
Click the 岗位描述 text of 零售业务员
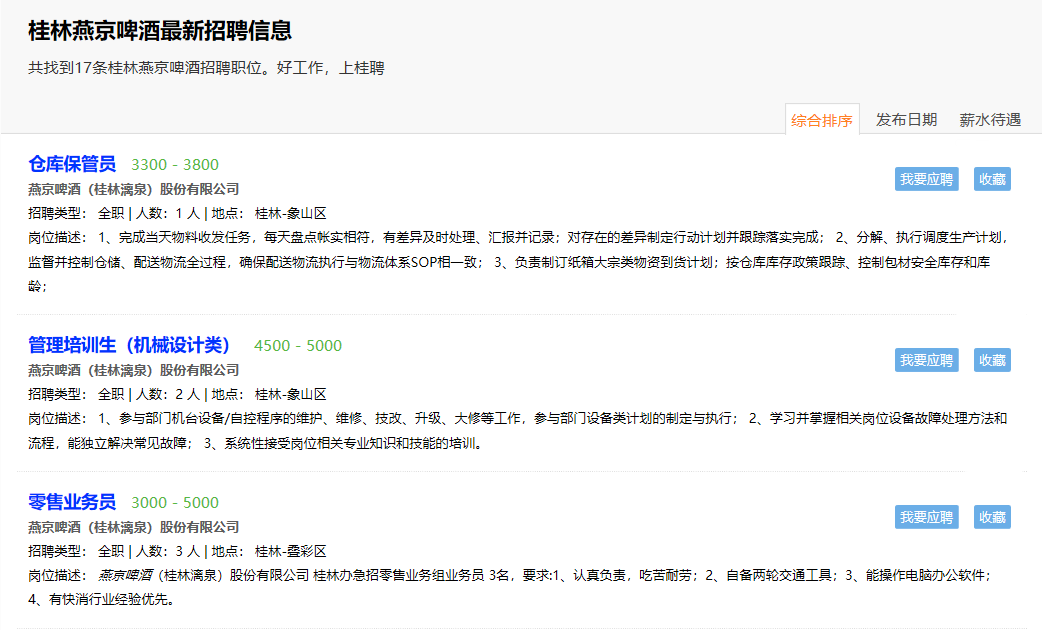click(x=510, y=587)
